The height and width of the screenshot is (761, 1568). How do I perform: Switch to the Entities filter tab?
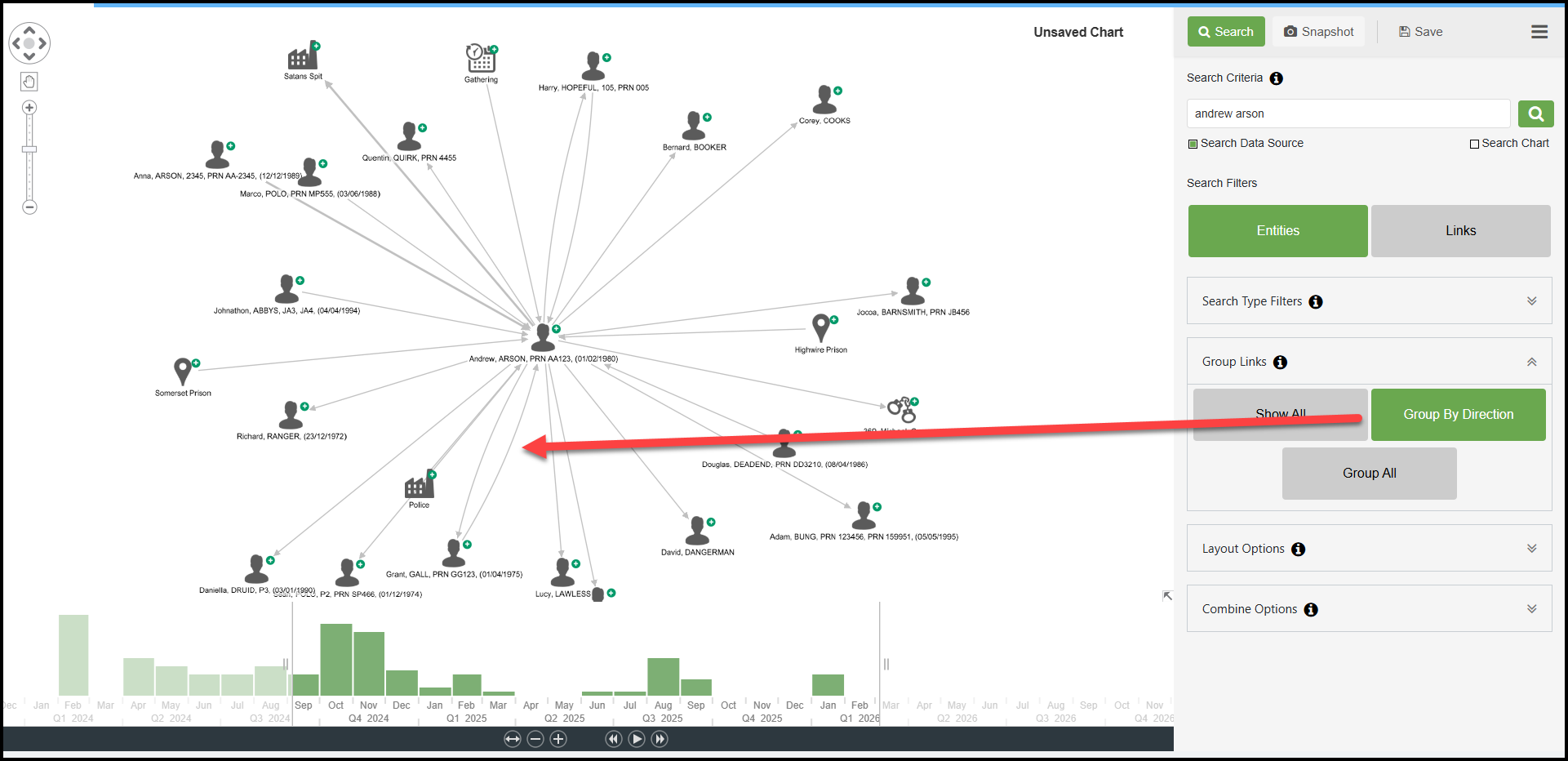pyautogui.click(x=1277, y=231)
